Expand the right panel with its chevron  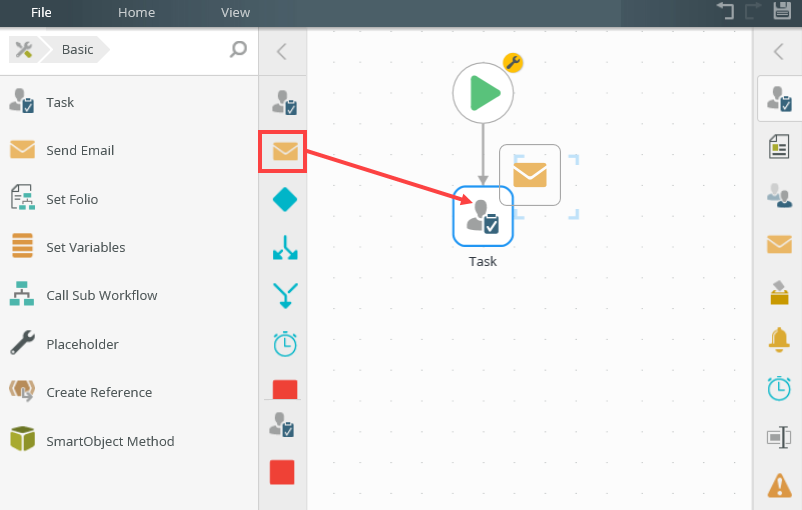(x=778, y=51)
